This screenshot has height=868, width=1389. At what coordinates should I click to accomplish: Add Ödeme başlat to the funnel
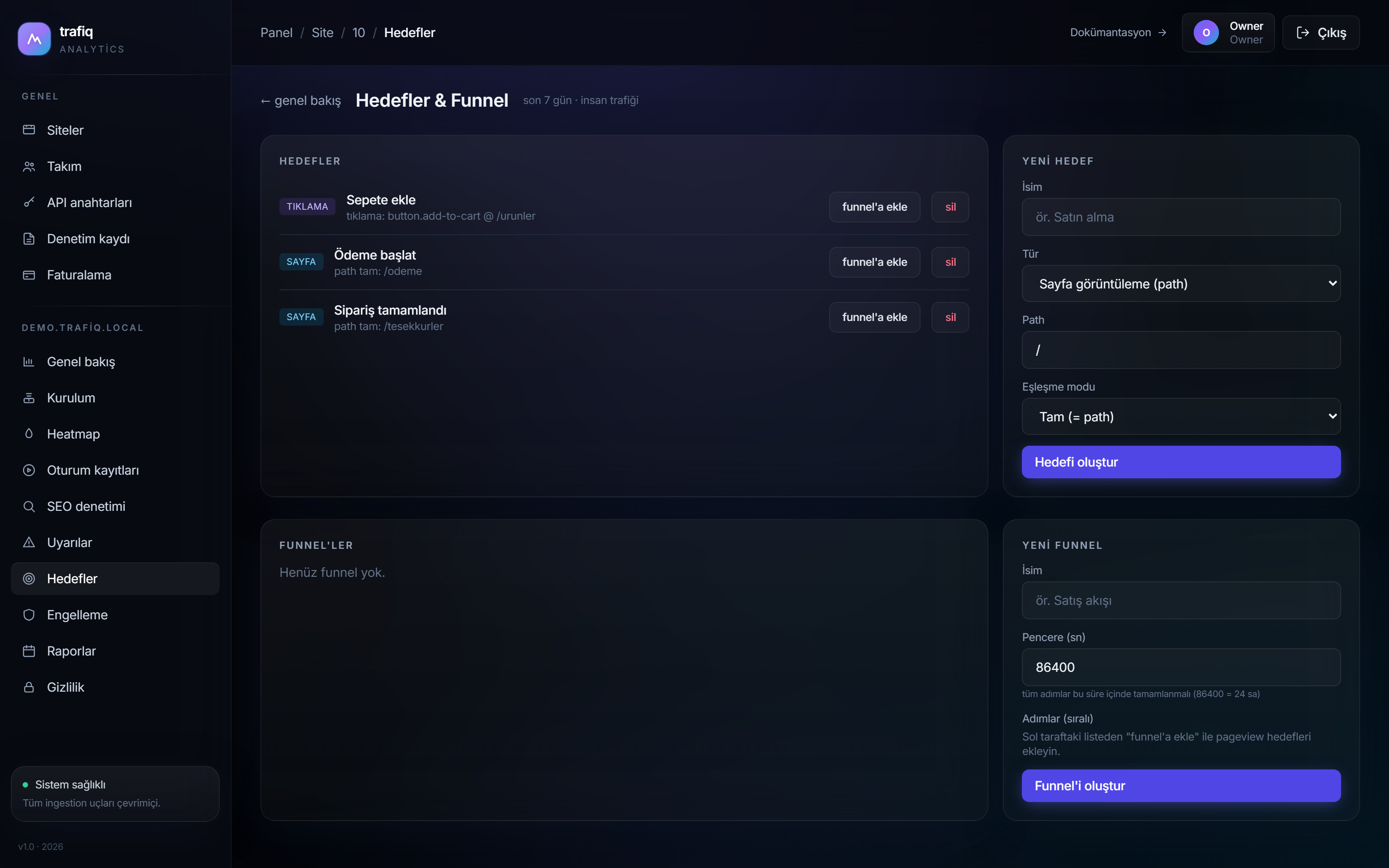pos(874,262)
